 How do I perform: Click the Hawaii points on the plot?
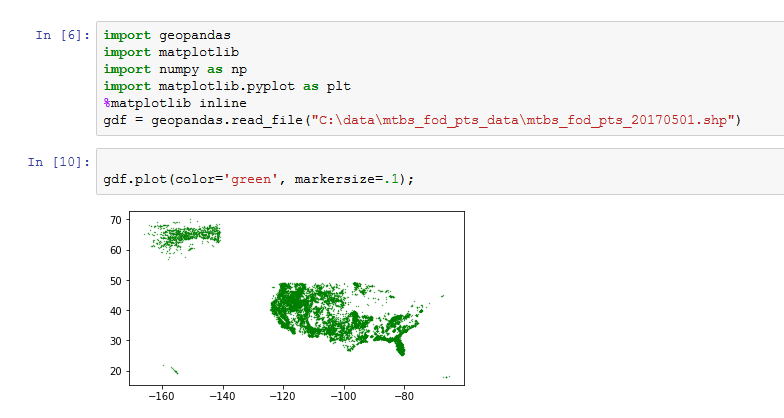coord(172,369)
